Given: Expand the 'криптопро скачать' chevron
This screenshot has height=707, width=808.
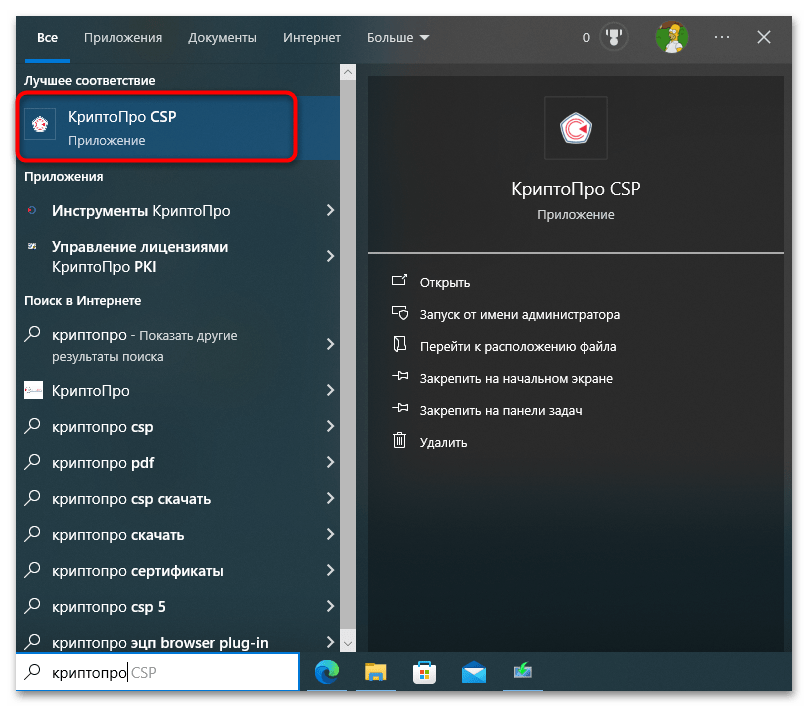Looking at the screenshot, I should [x=330, y=535].
